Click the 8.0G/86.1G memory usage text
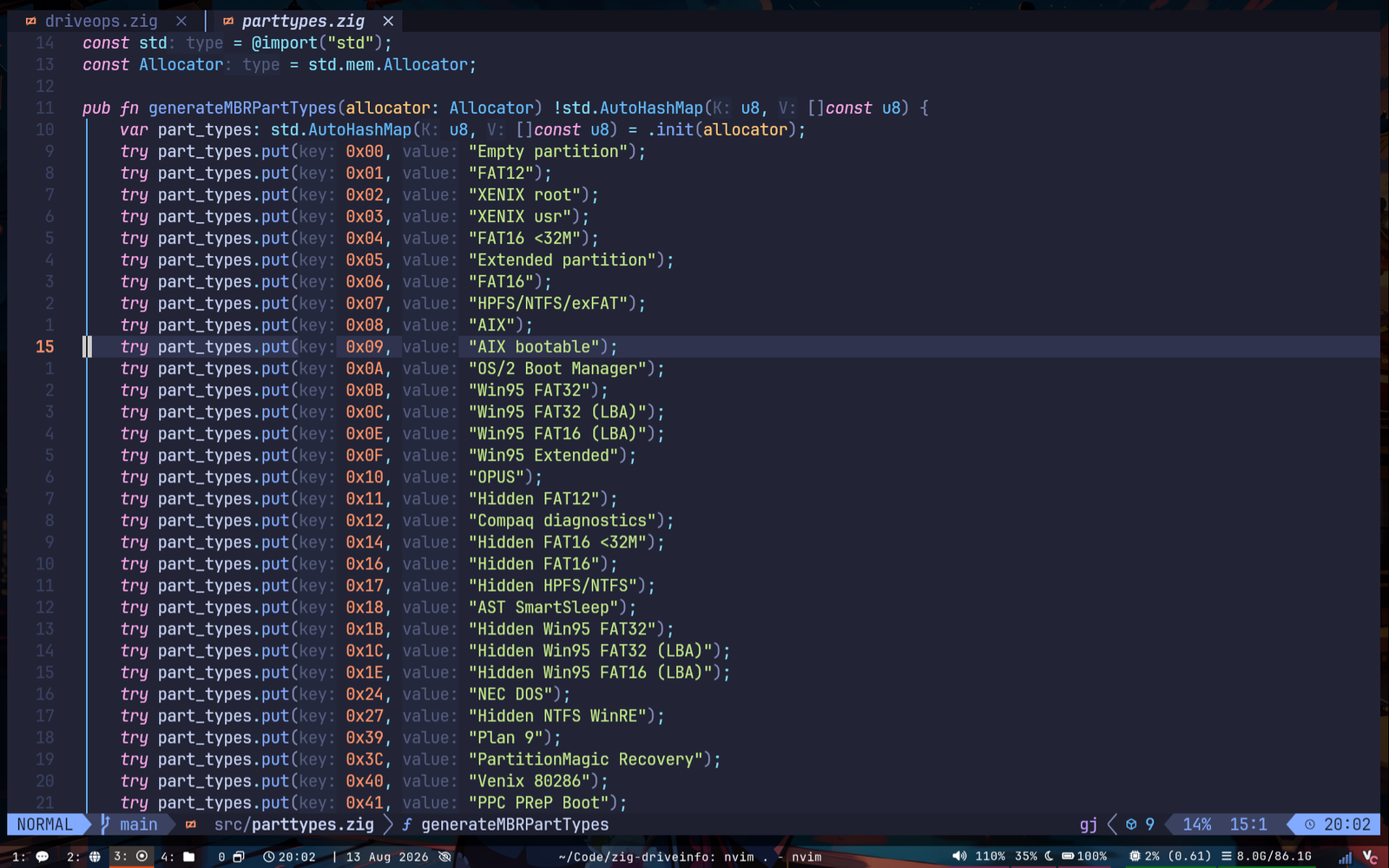Viewport: 1389px width, 868px height. [1274, 857]
